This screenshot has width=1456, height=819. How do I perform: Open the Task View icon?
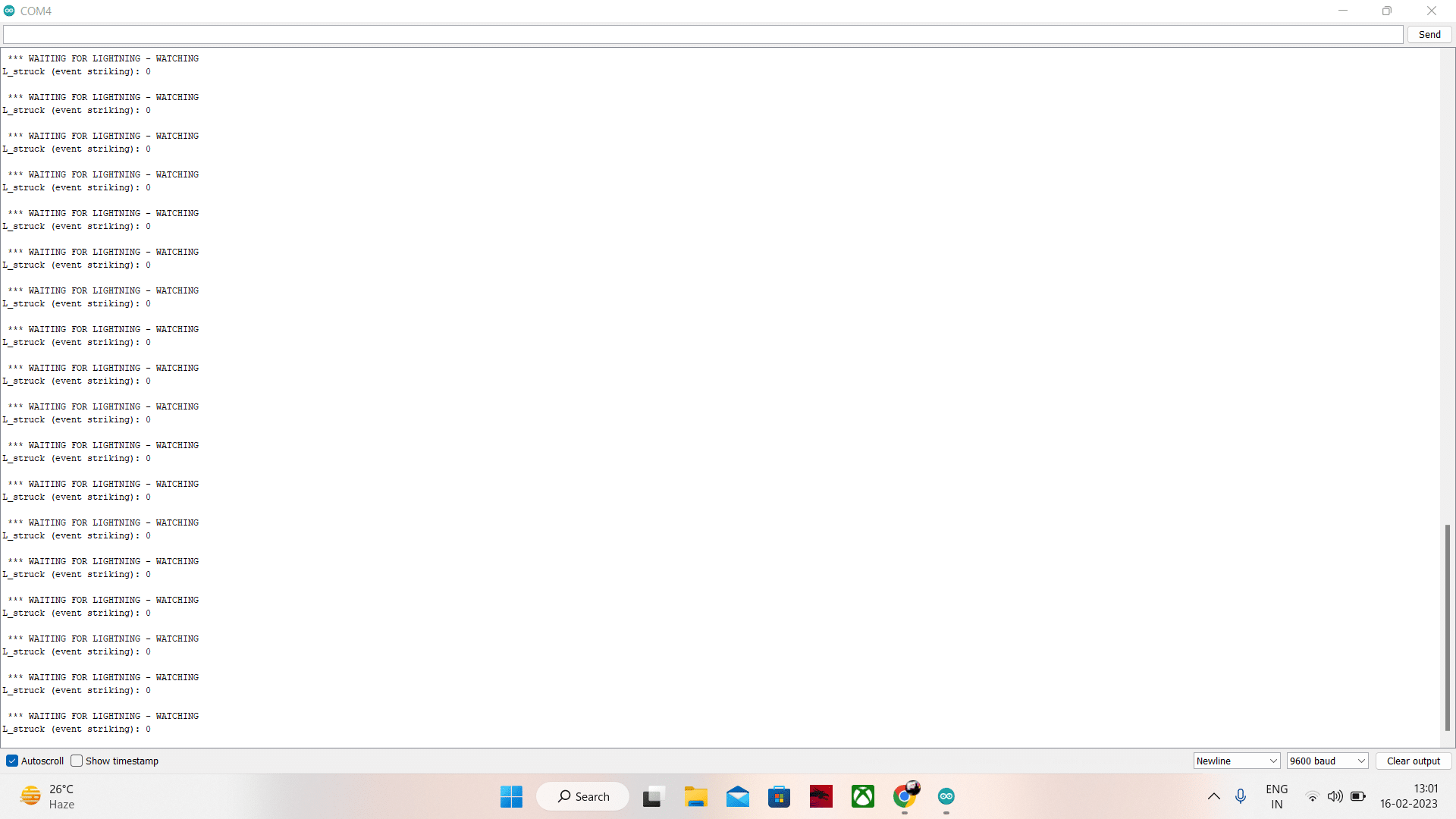(653, 796)
